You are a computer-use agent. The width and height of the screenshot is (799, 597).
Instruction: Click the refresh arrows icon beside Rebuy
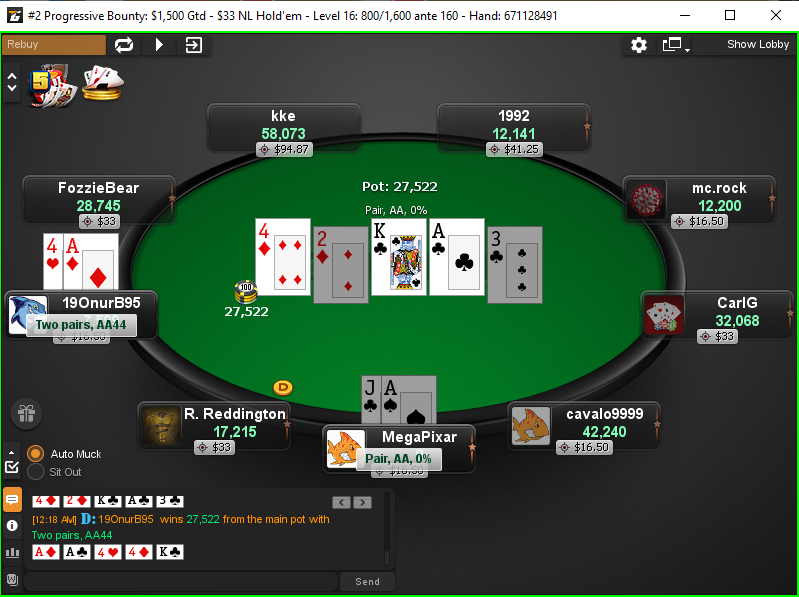click(x=124, y=45)
